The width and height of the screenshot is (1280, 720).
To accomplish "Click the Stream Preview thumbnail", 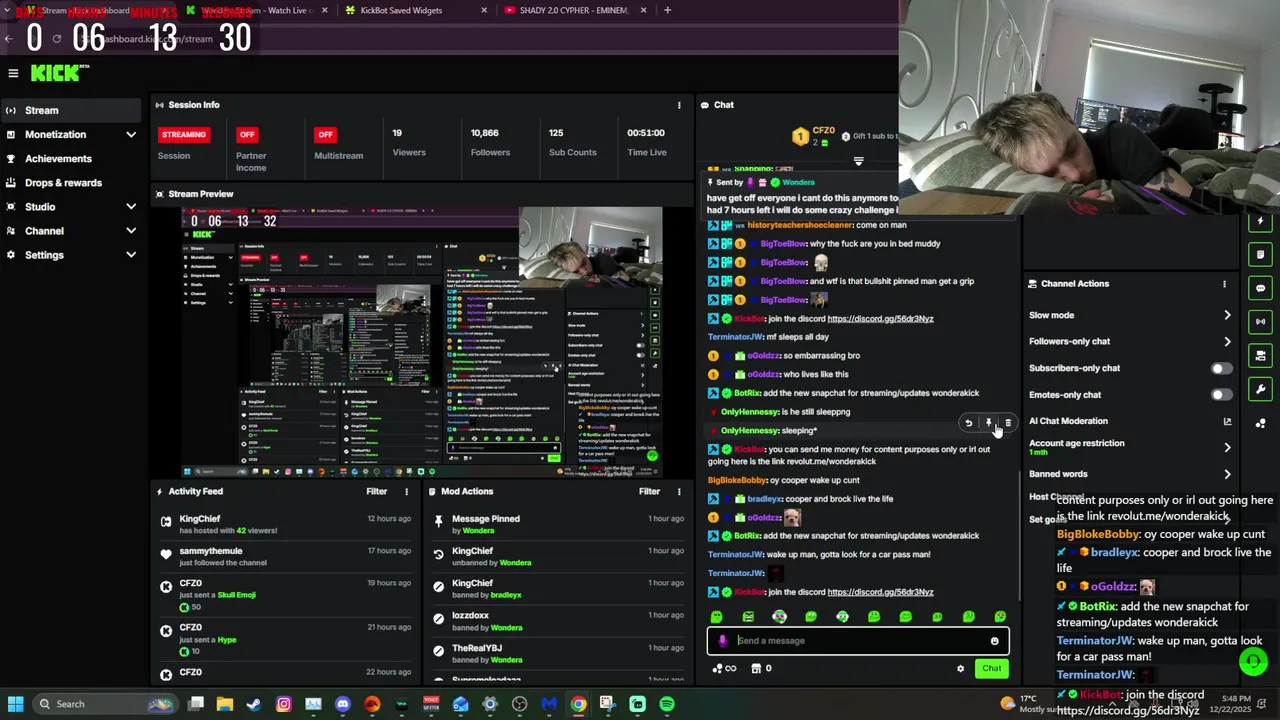I will pos(422,342).
